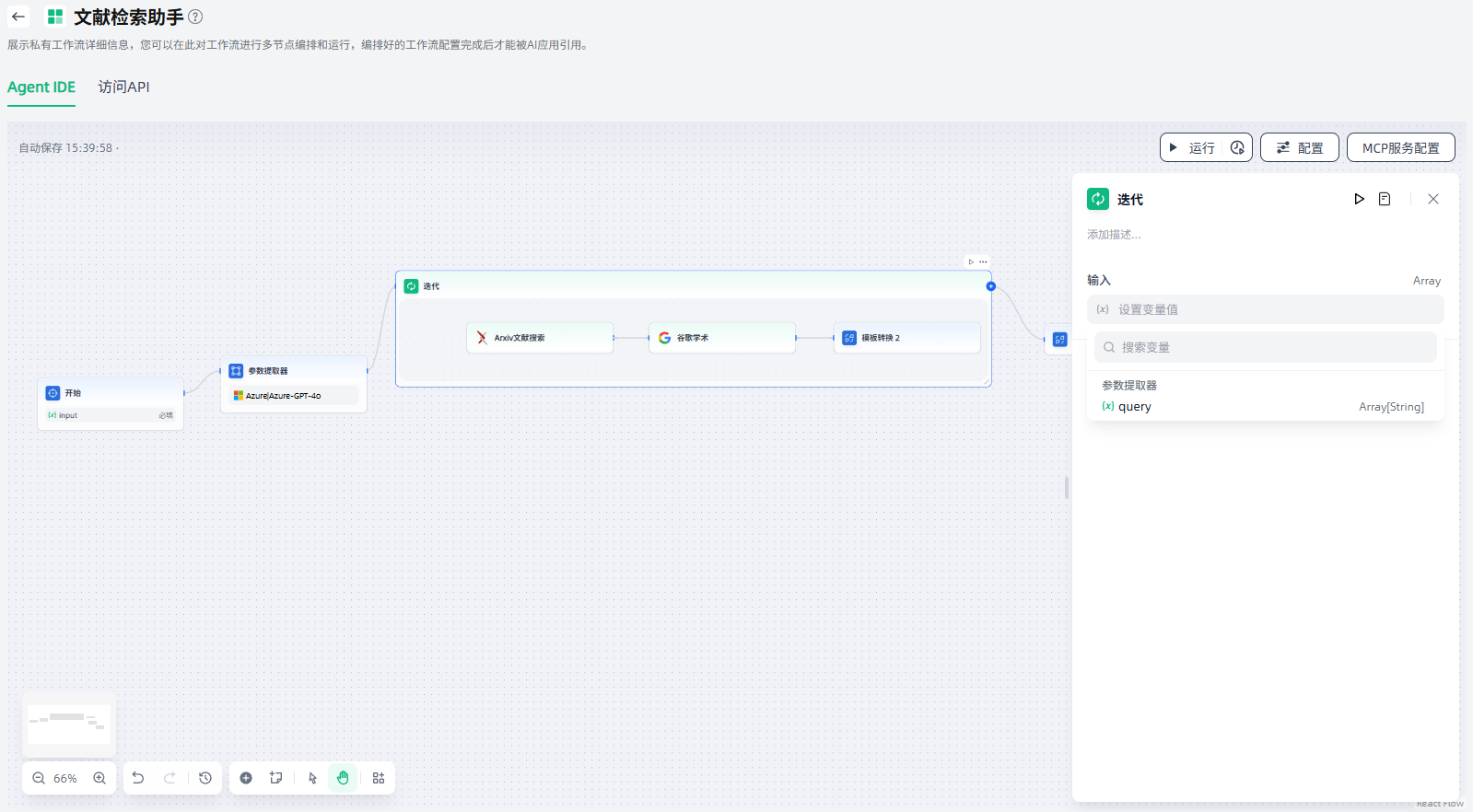Click the zoom out magnifier icon

(x=39, y=778)
